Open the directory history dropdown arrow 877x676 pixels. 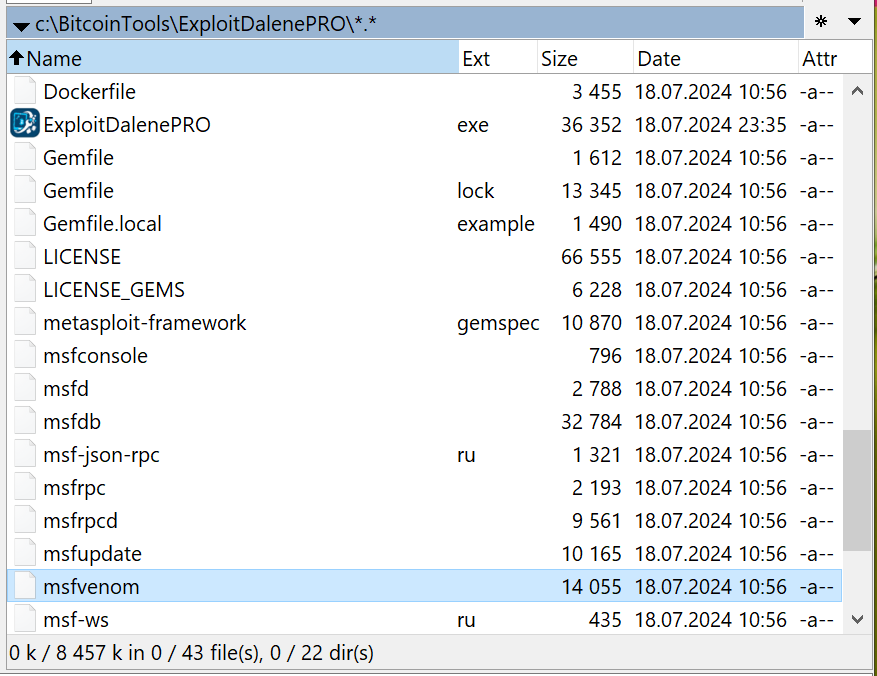click(854, 22)
